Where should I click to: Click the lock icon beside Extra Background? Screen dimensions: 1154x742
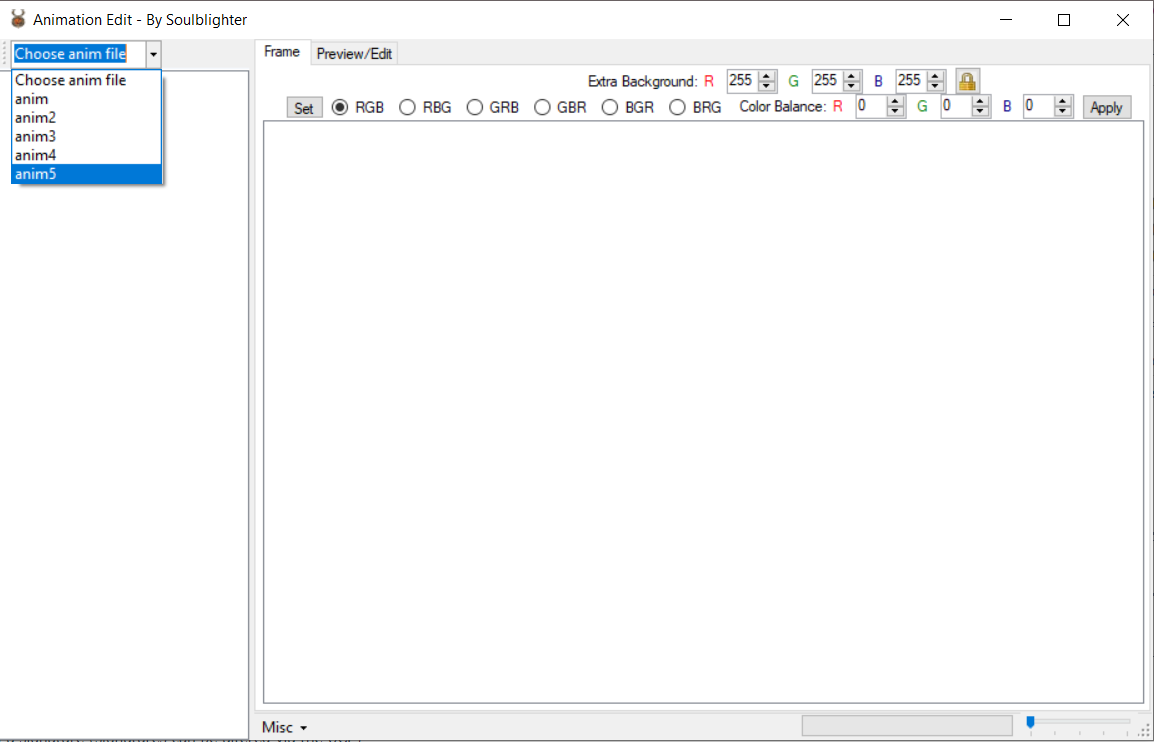967,81
